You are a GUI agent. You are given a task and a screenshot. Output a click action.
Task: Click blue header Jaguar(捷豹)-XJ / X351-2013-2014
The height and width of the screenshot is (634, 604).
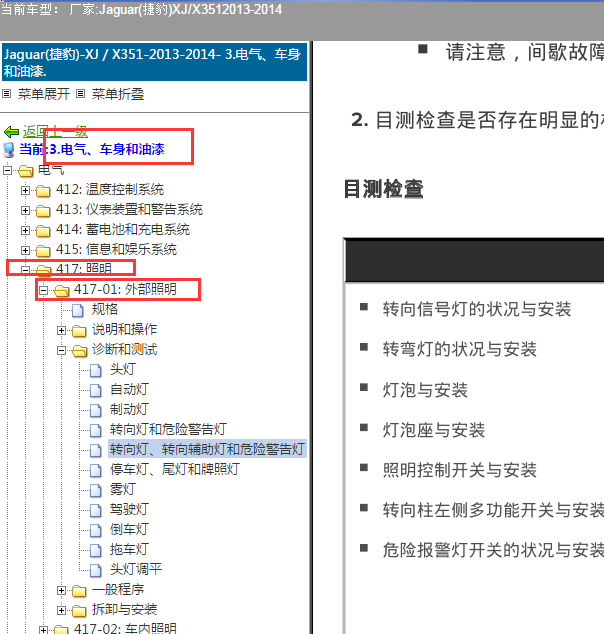(x=154, y=63)
